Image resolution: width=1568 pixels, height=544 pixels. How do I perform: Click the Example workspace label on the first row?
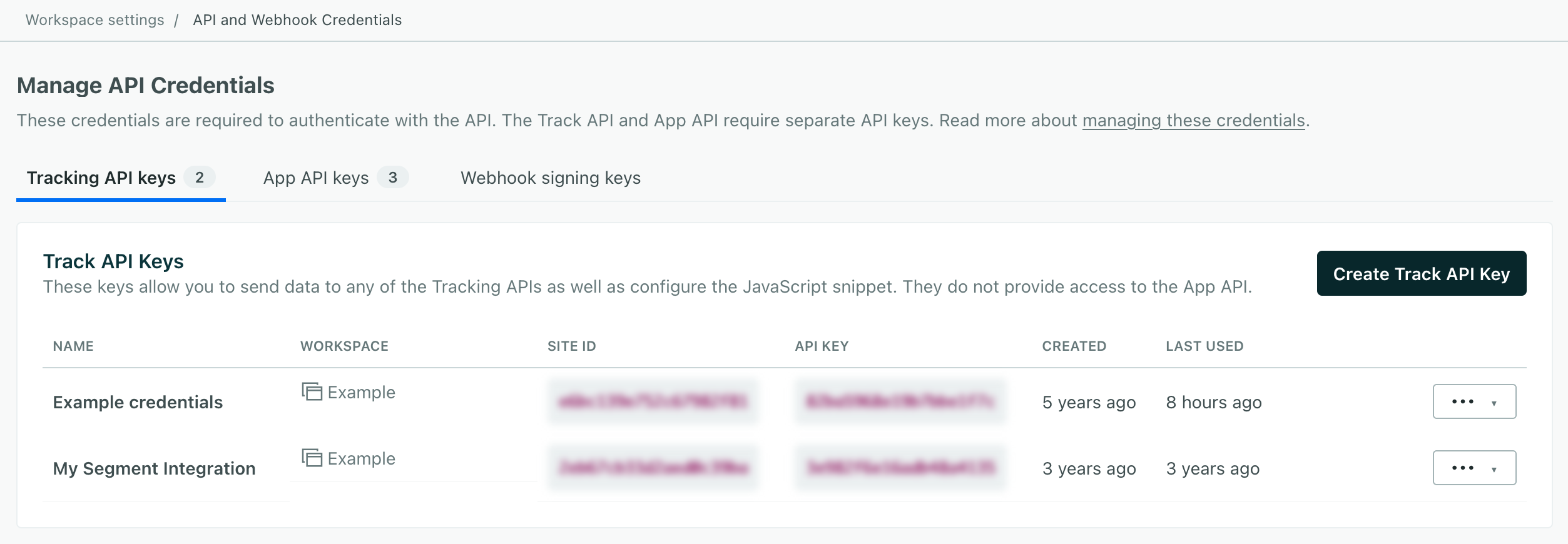click(x=361, y=392)
